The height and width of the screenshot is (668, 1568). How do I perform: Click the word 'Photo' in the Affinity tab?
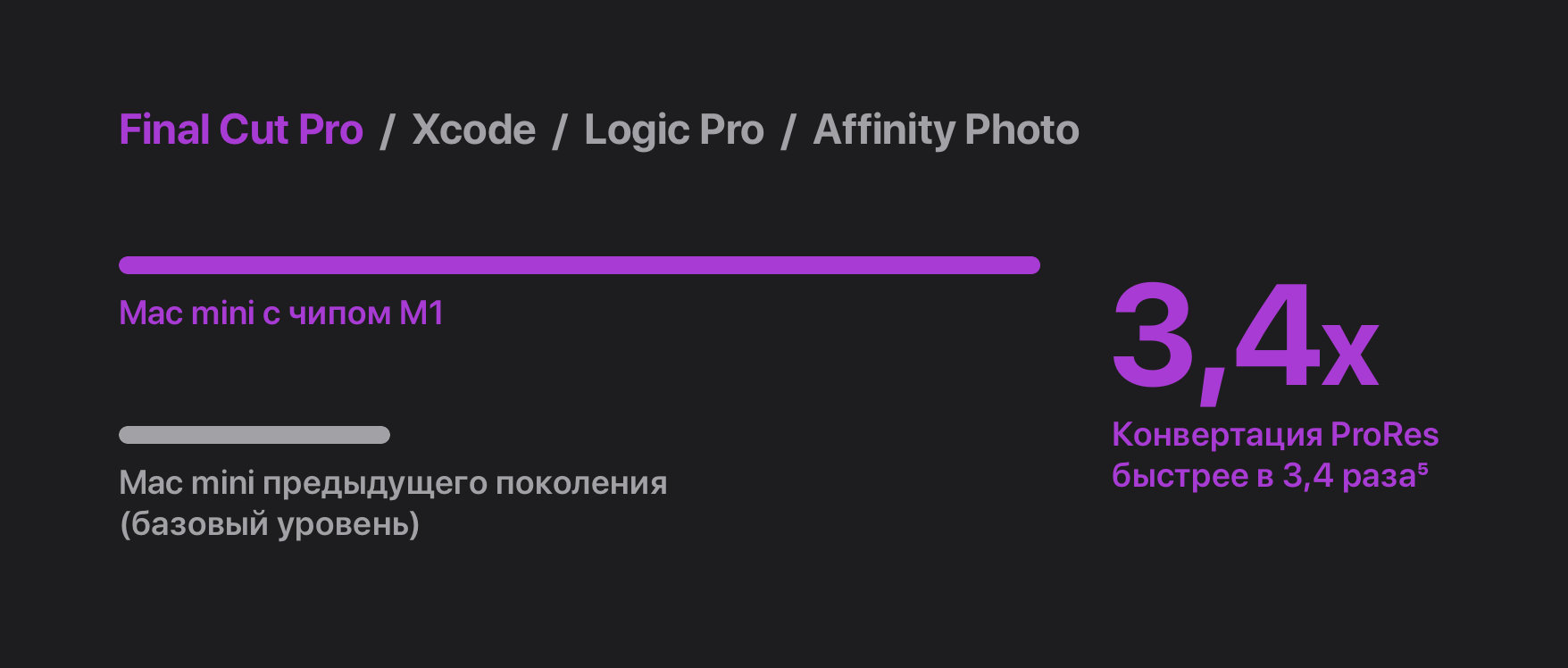coord(1022,130)
